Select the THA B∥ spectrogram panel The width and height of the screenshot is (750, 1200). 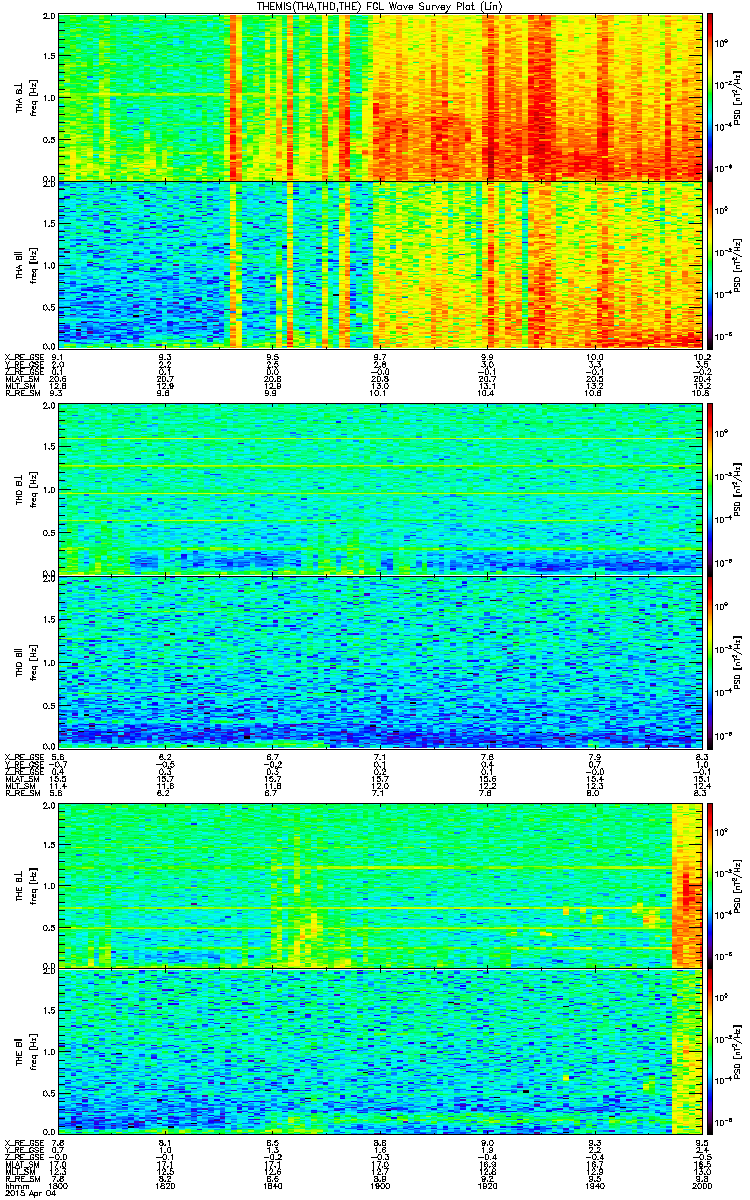coord(380,263)
